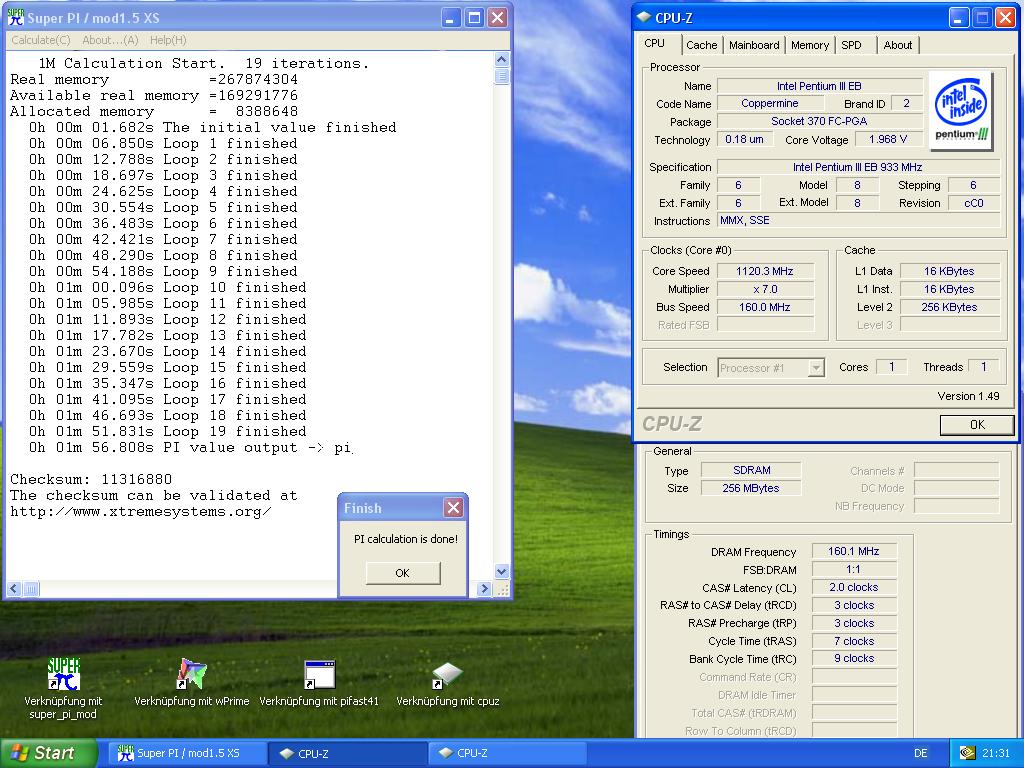Click the memory Size value 256 MBytes

click(x=751, y=488)
